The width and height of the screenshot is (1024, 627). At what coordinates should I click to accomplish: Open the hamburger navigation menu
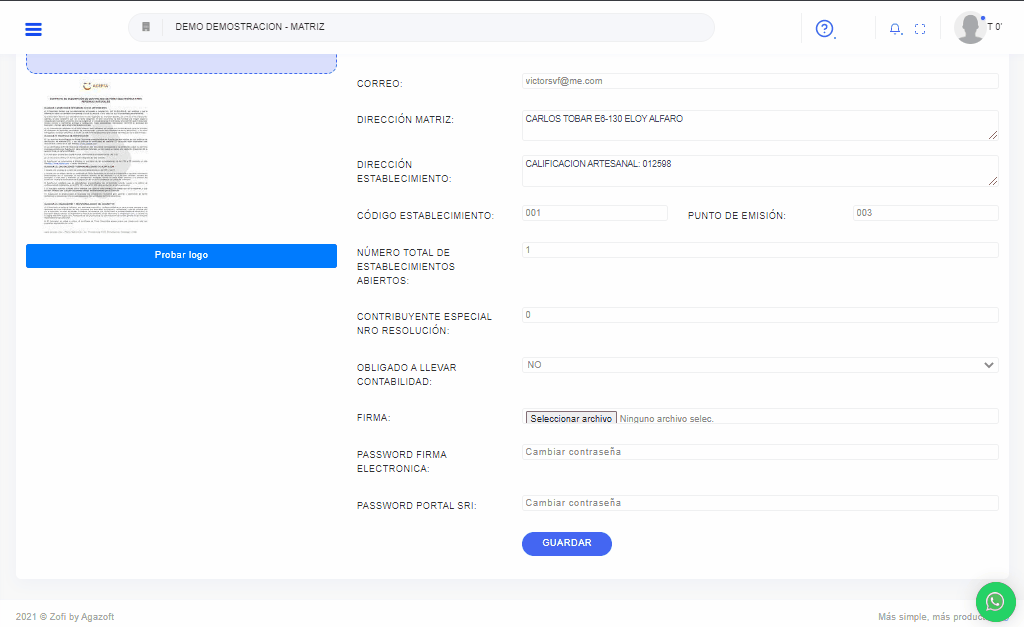[x=33, y=28]
